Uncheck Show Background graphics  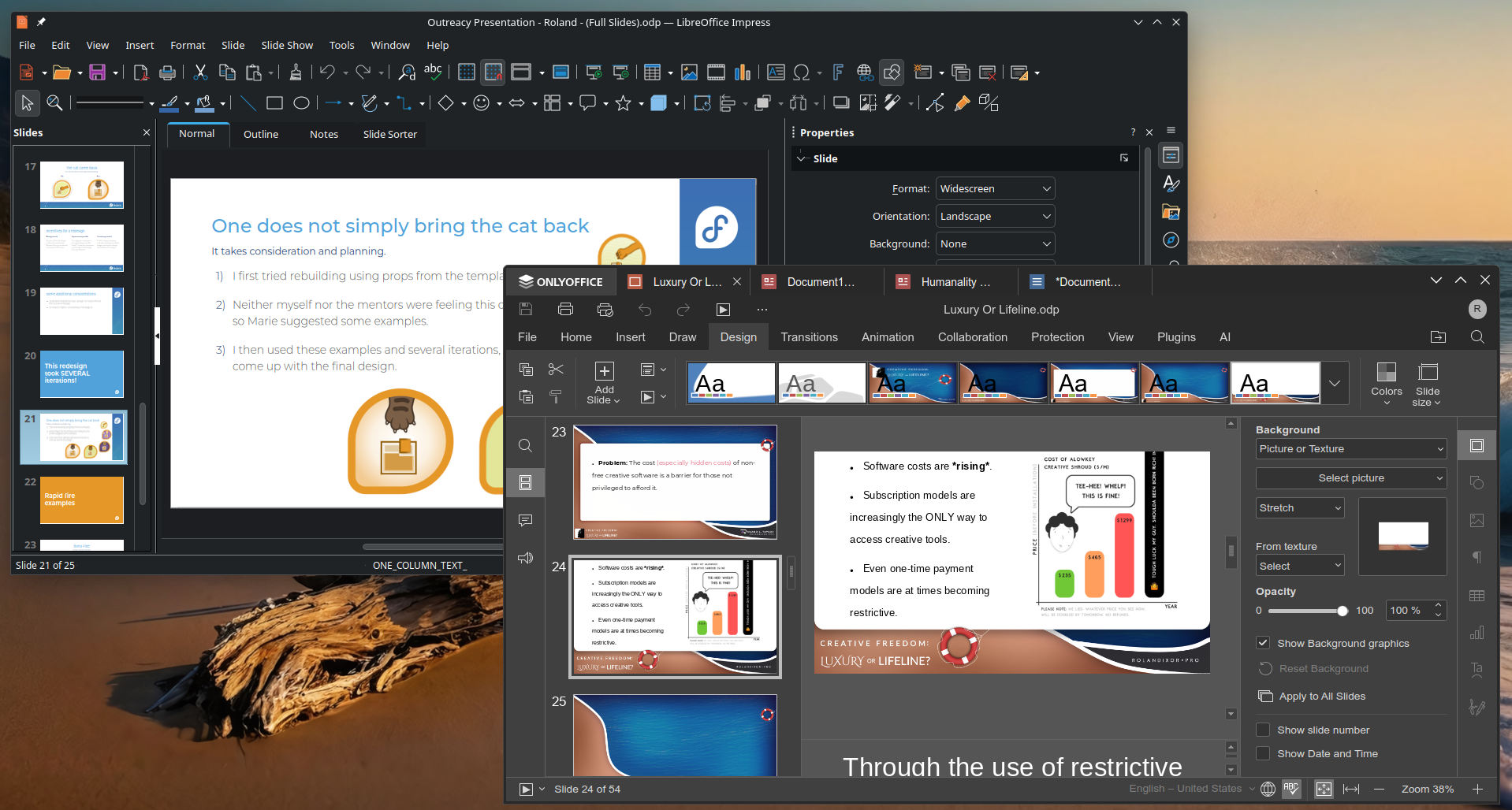(1263, 642)
